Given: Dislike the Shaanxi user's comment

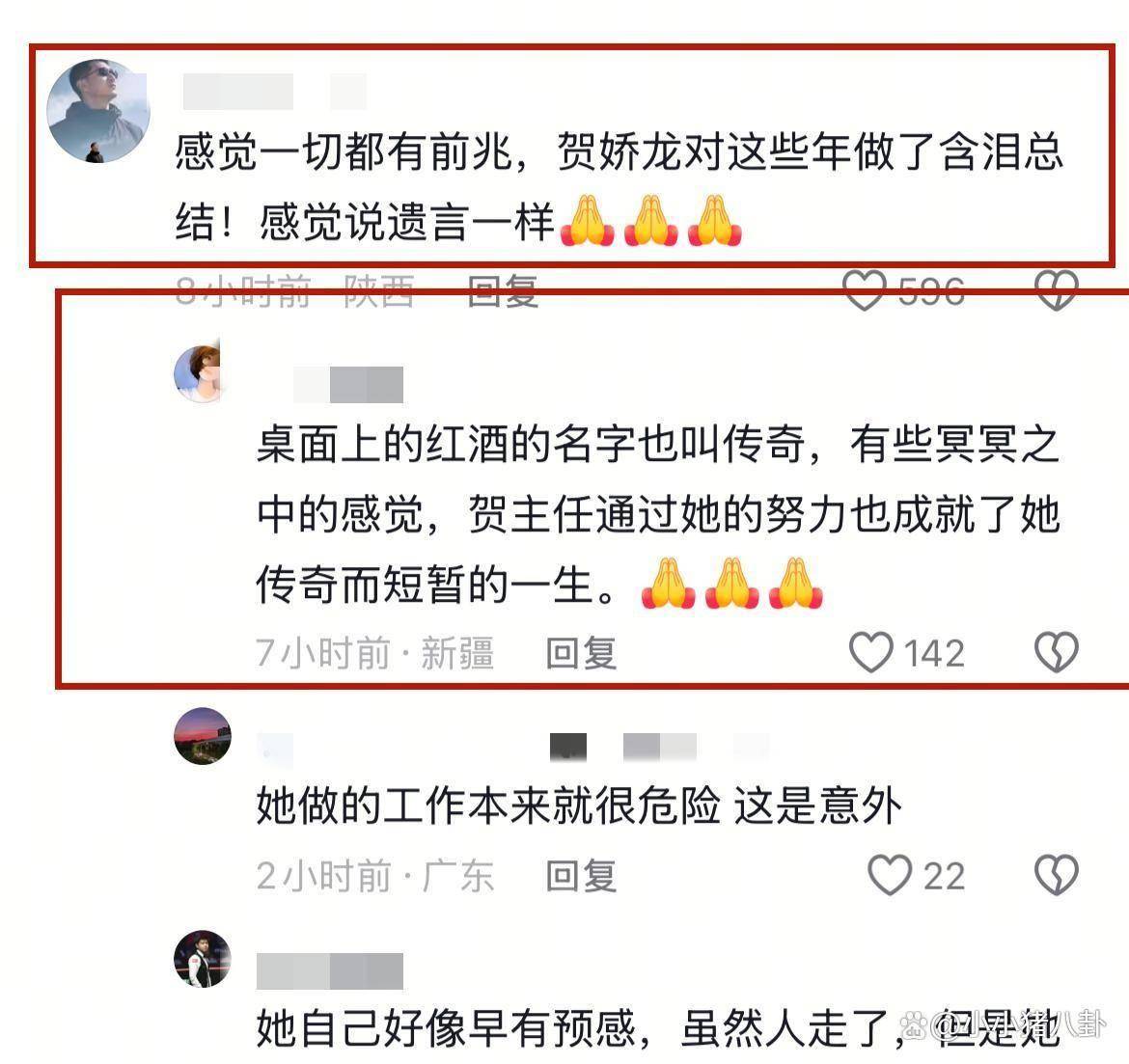Looking at the screenshot, I should pyautogui.click(x=1057, y=290).
